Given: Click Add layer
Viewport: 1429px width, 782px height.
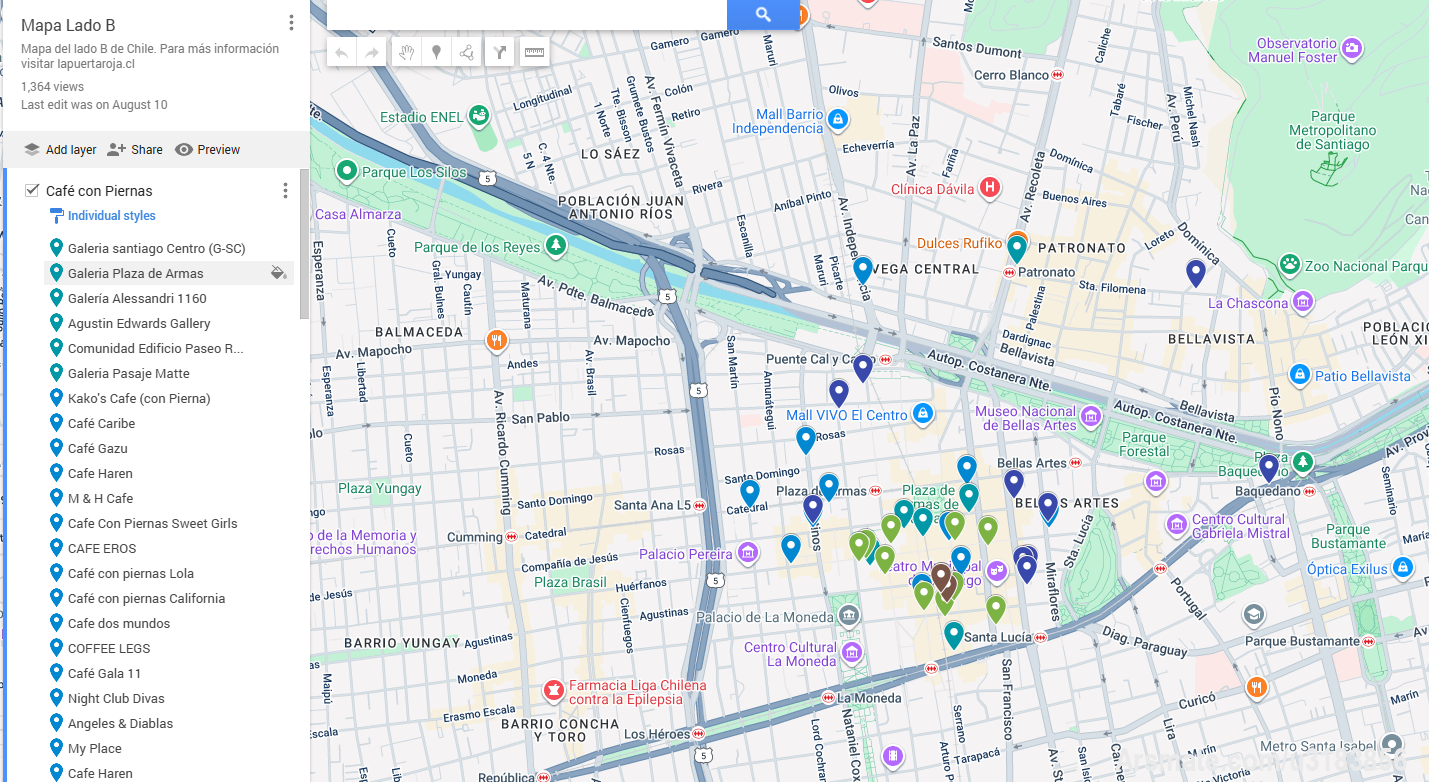Looking at the screenshot, I should [60, 150].
